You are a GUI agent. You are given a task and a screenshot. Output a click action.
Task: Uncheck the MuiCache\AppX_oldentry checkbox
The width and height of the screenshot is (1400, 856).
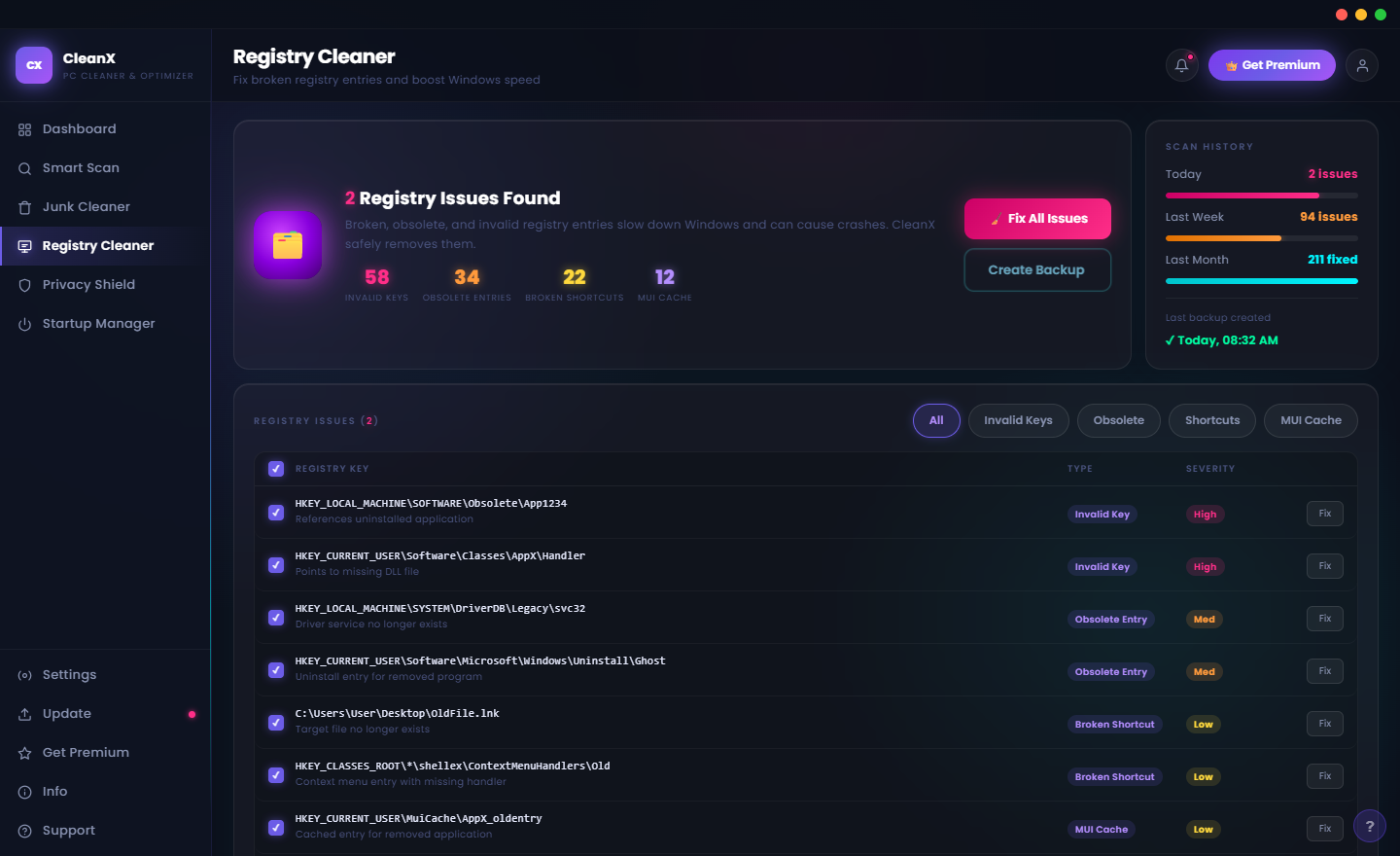276,827
